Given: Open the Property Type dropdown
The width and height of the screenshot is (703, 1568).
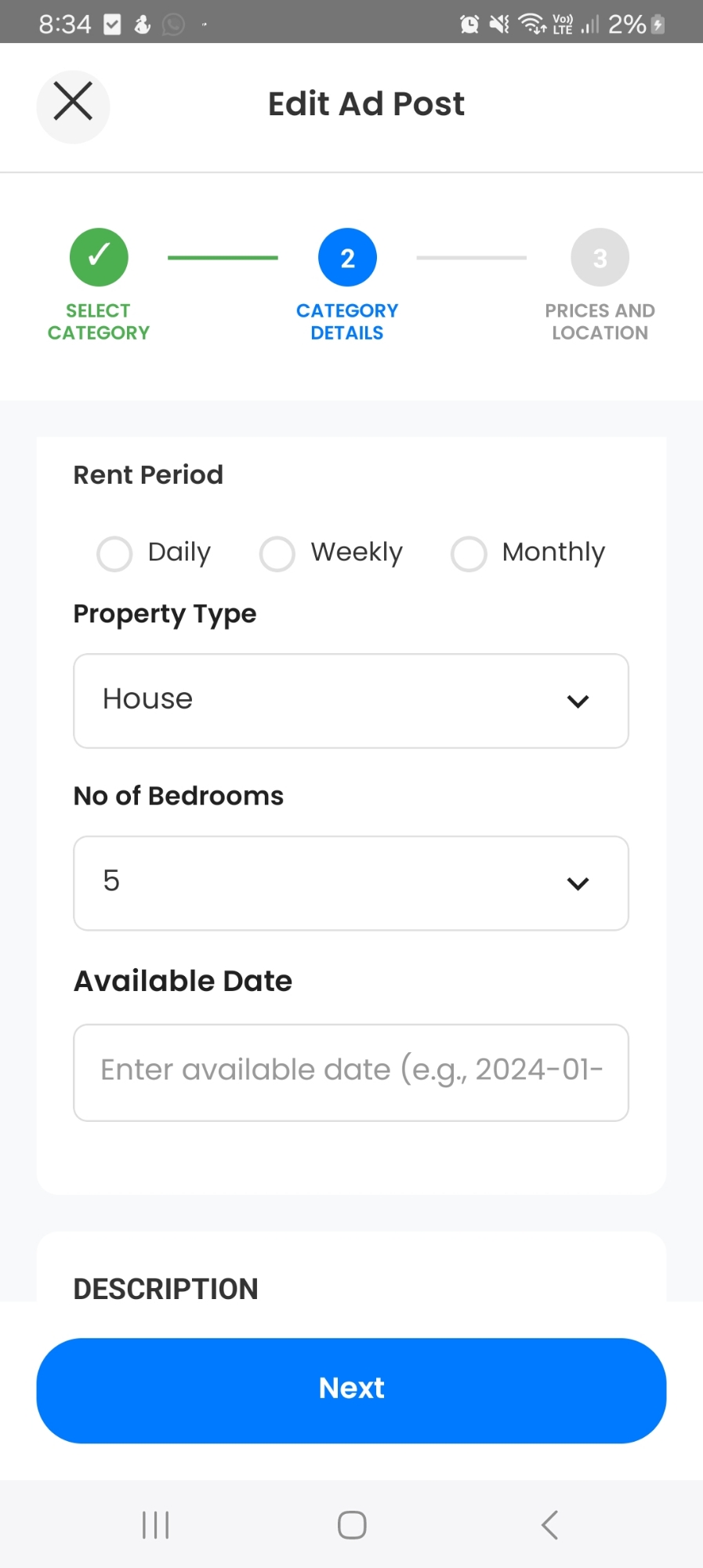Looking at the screenshot, I should pyautogui.click(x=350, y=700).
